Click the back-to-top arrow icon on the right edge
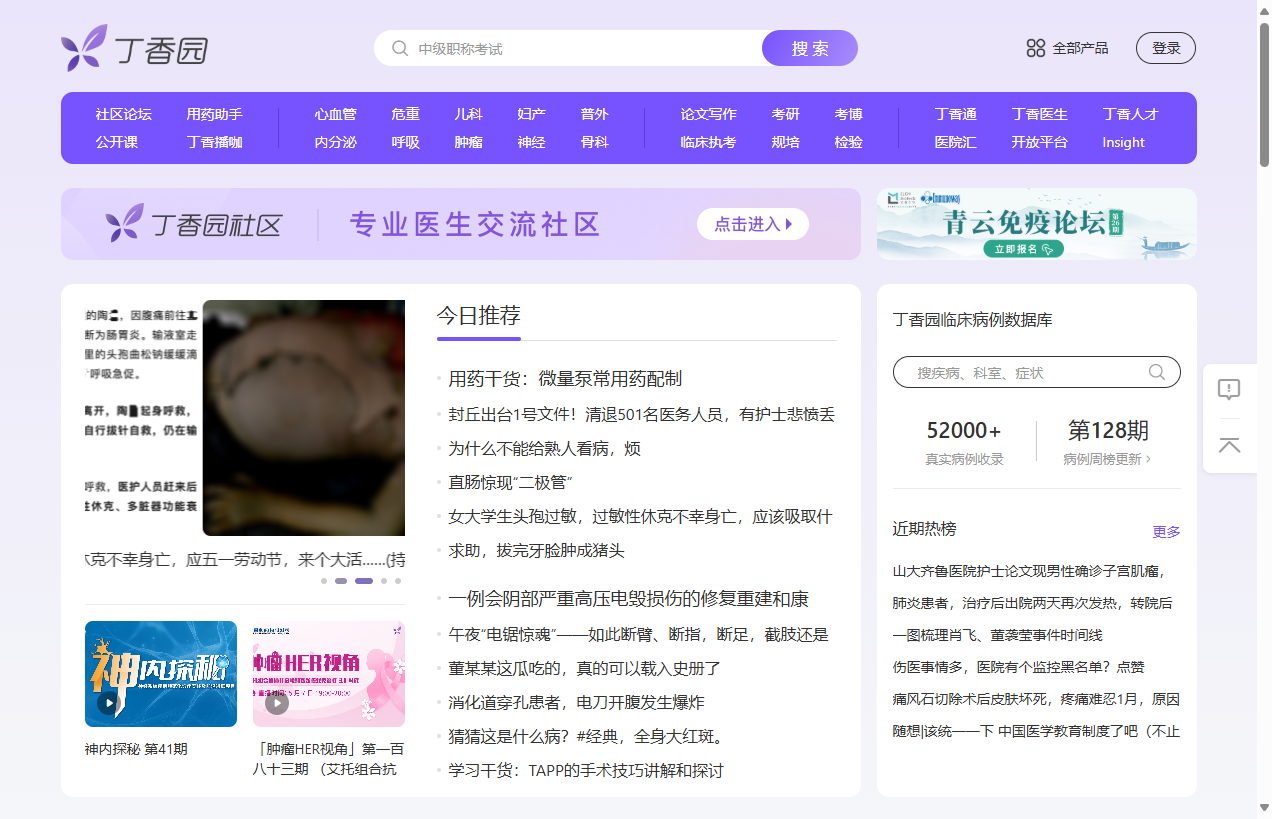1272x819 pixels. [1229, 444]
